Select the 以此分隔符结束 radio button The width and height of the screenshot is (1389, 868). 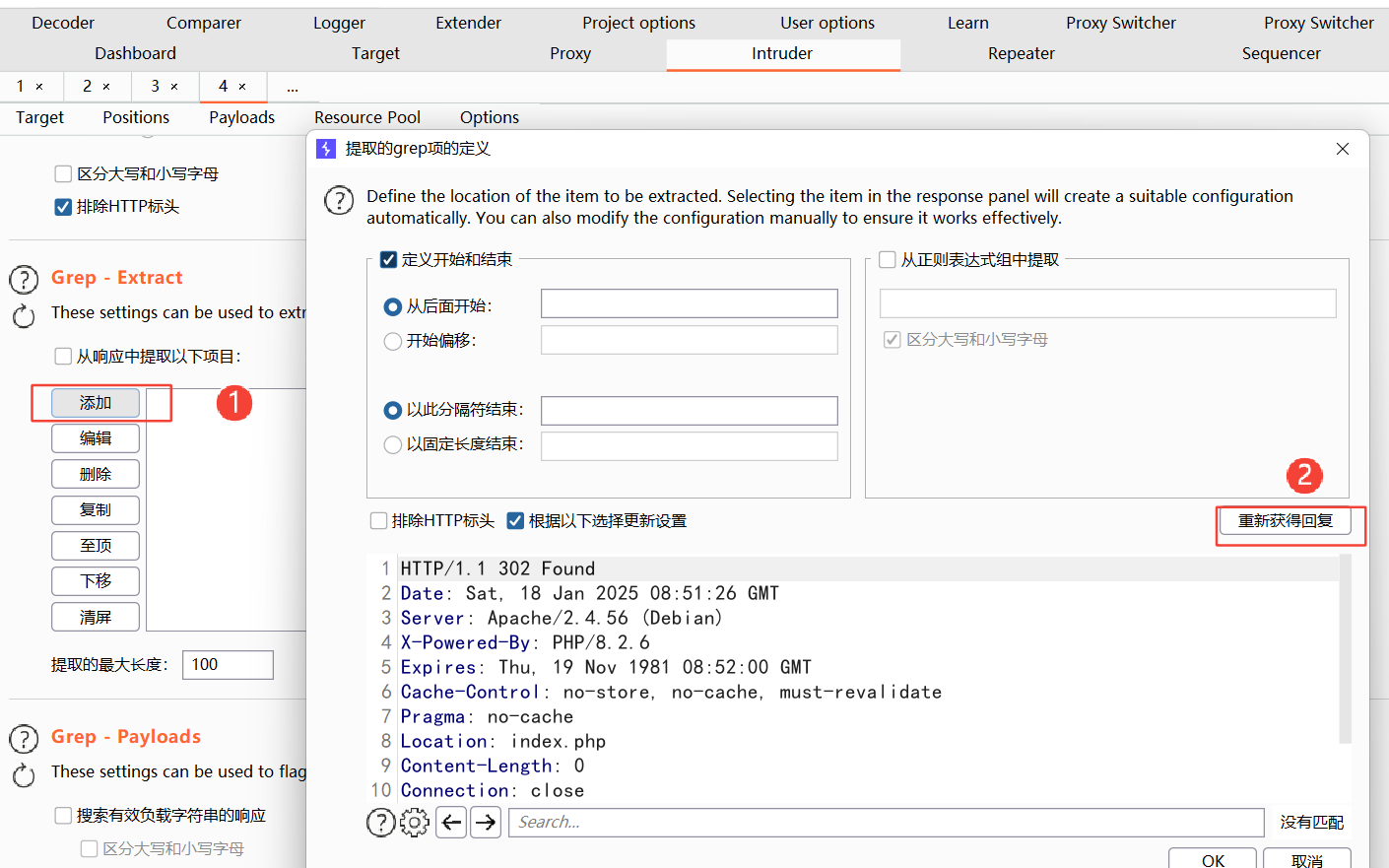point(393,411)
